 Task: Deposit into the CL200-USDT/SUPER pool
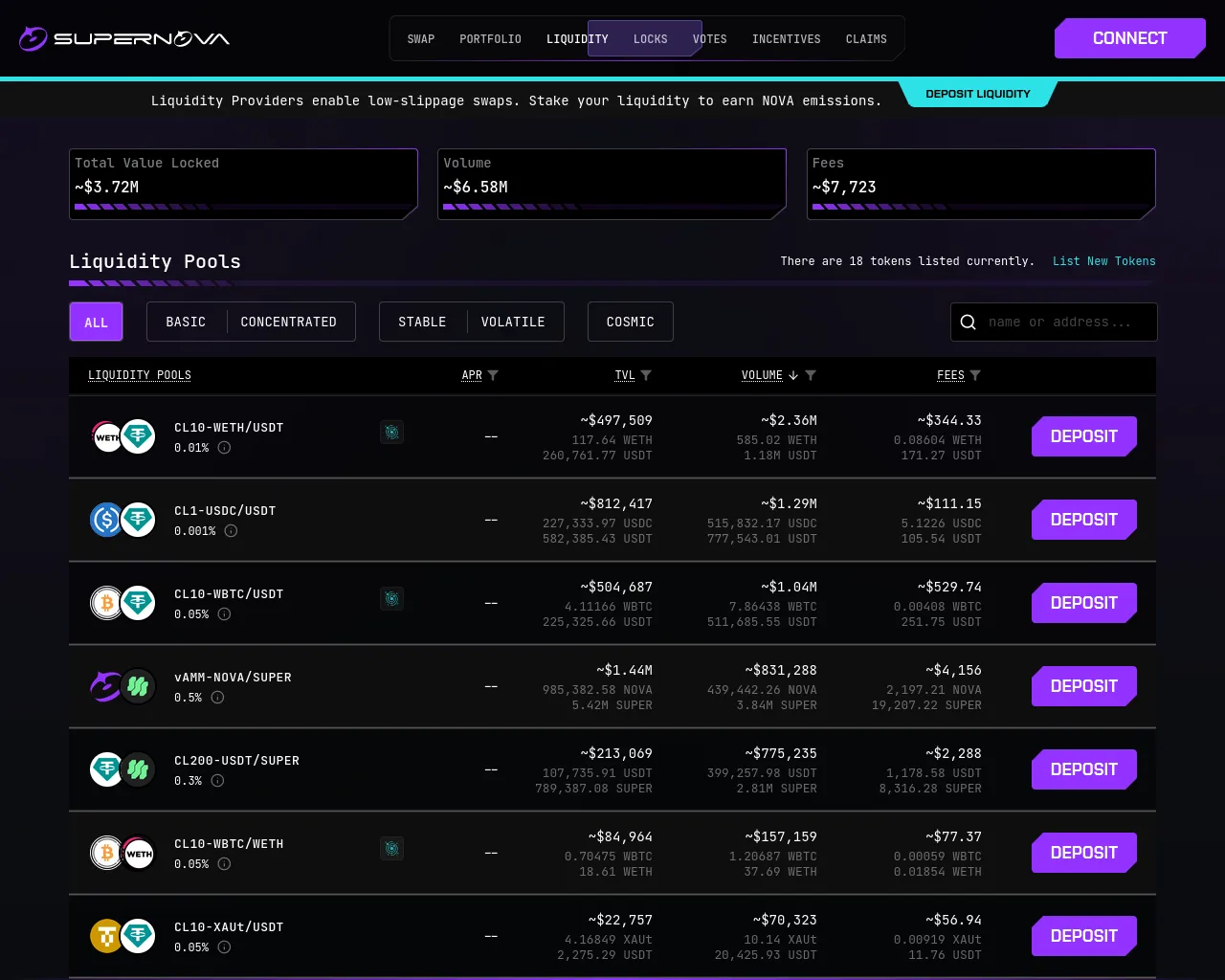point(1084,769)
